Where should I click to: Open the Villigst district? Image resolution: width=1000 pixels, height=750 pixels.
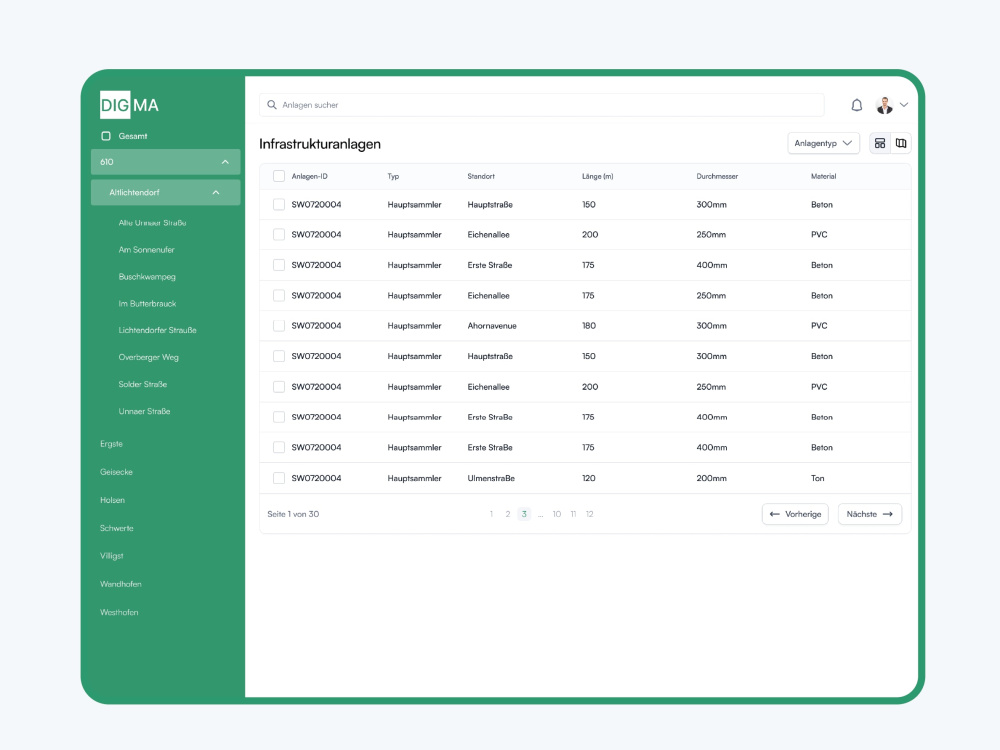coord(112,556)
